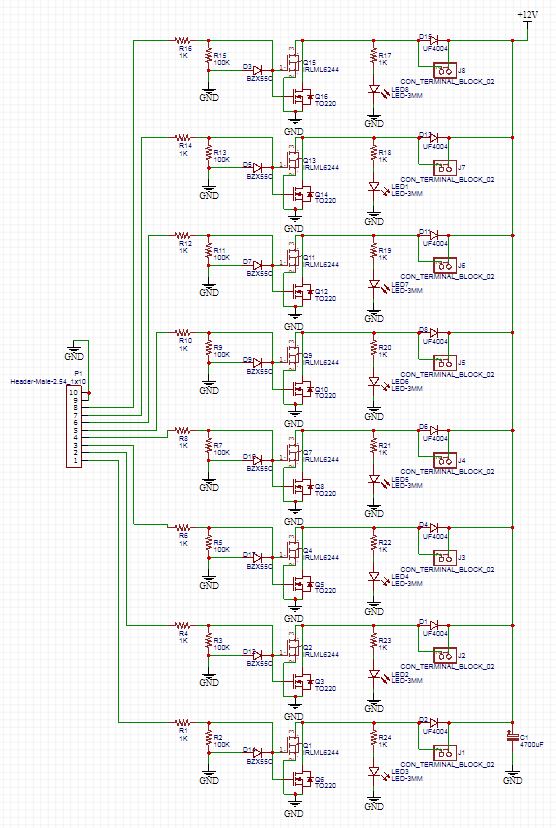This screenshot has width=556, height=828.
Task: Click resistor R20 symbol
Action: 374,350
